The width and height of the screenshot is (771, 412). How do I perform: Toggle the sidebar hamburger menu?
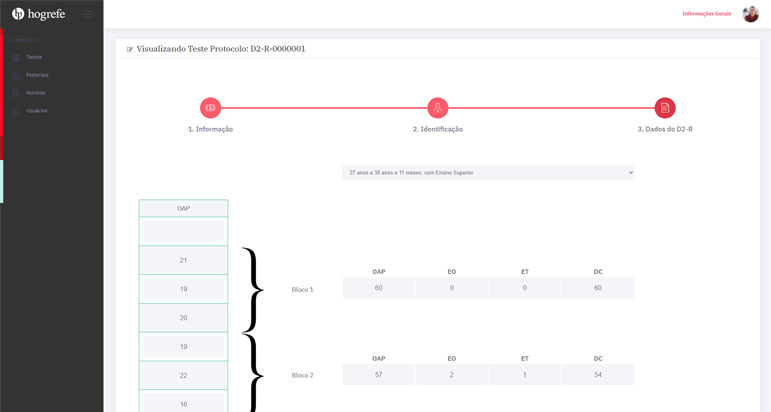tap(87, 14)
